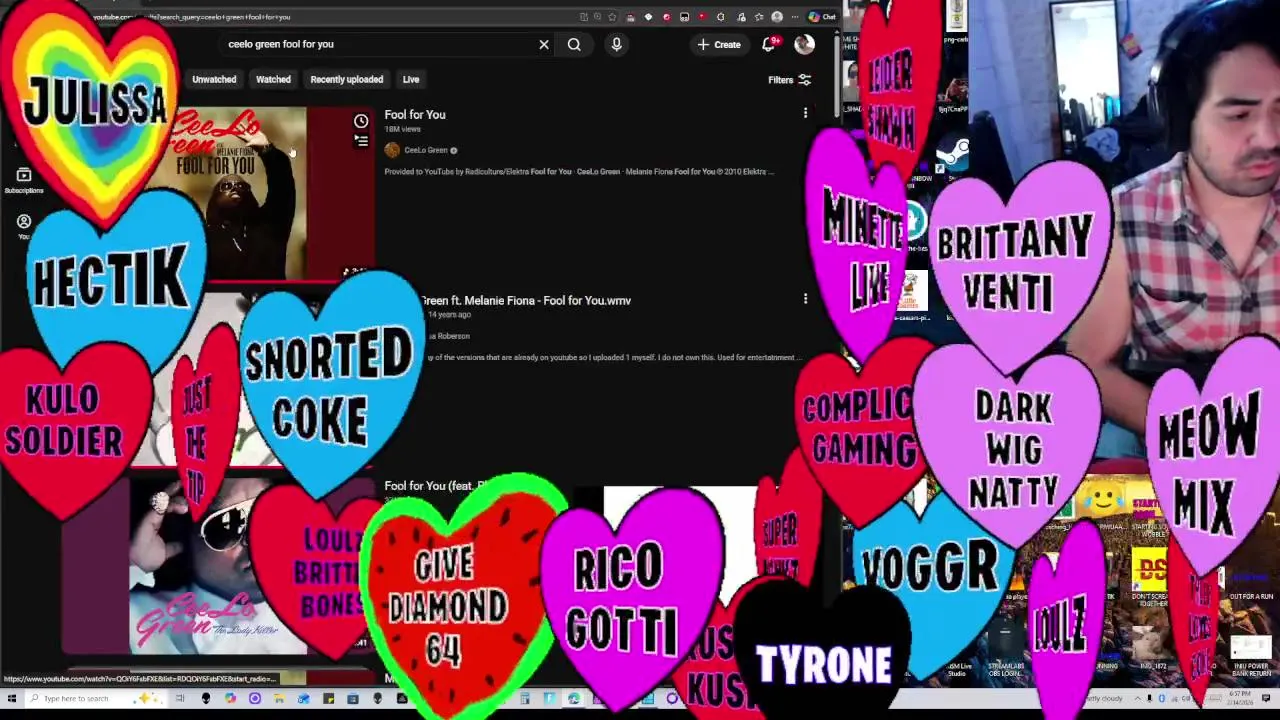Click the Create button
The width and height of the screenshot is (1280, 720).
[719, 44]
